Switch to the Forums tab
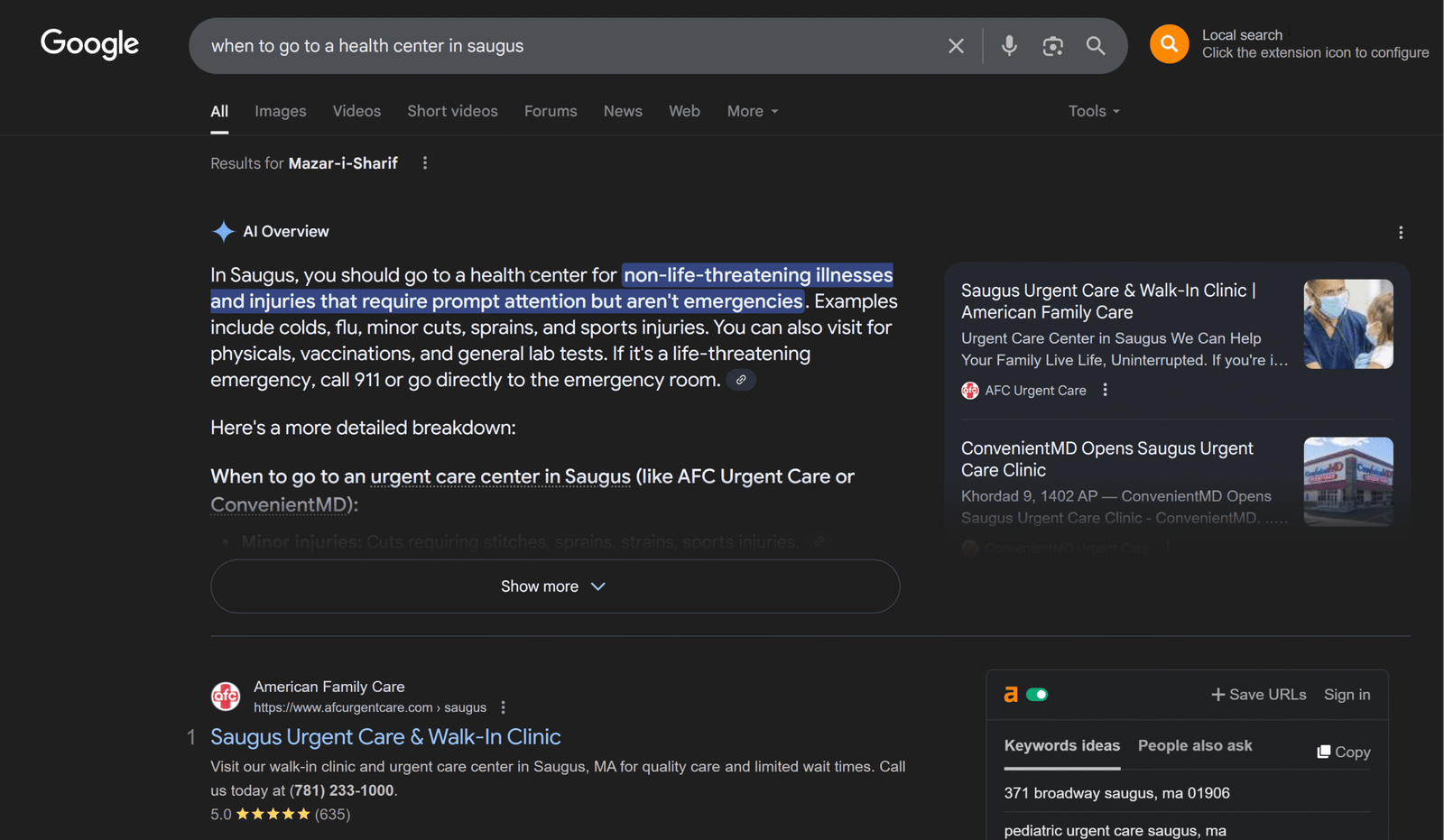The height and width of the screenshot is (840, 1444). point(551,111)
